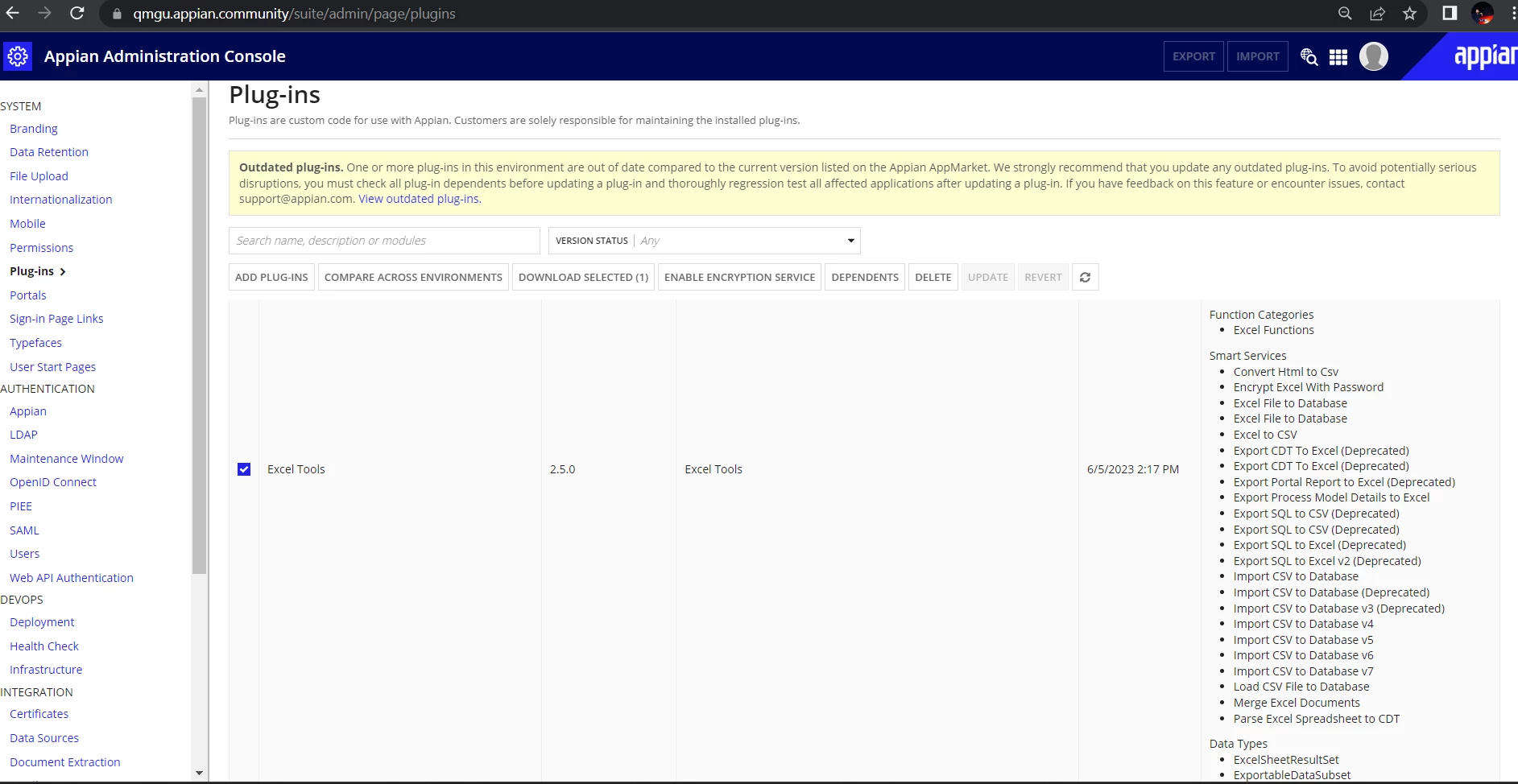Click Enable Encryption Service button
The width and height of the screenshot is (1518, 784).
coord(739,277)
